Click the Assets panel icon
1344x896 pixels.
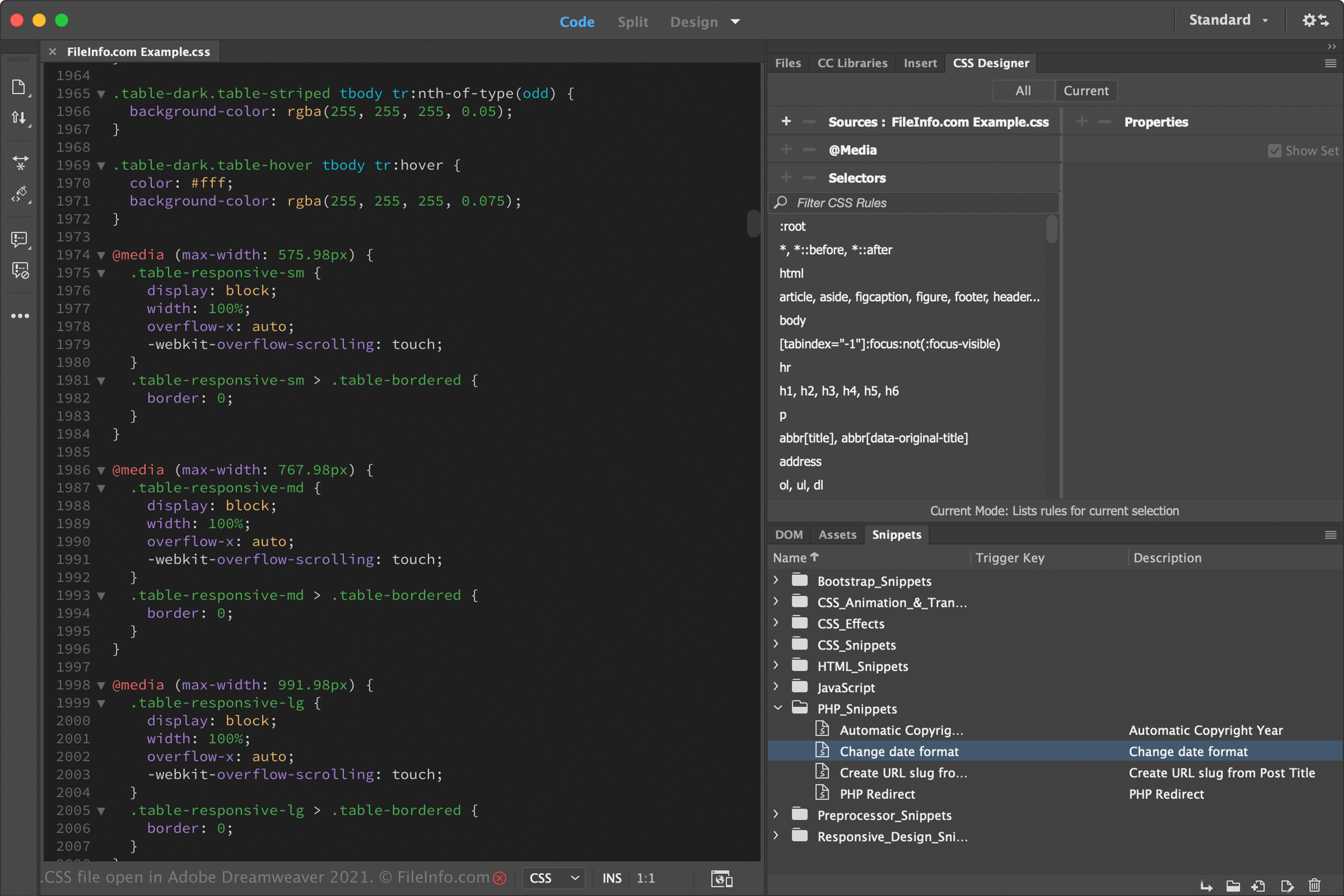coord(837,534)
